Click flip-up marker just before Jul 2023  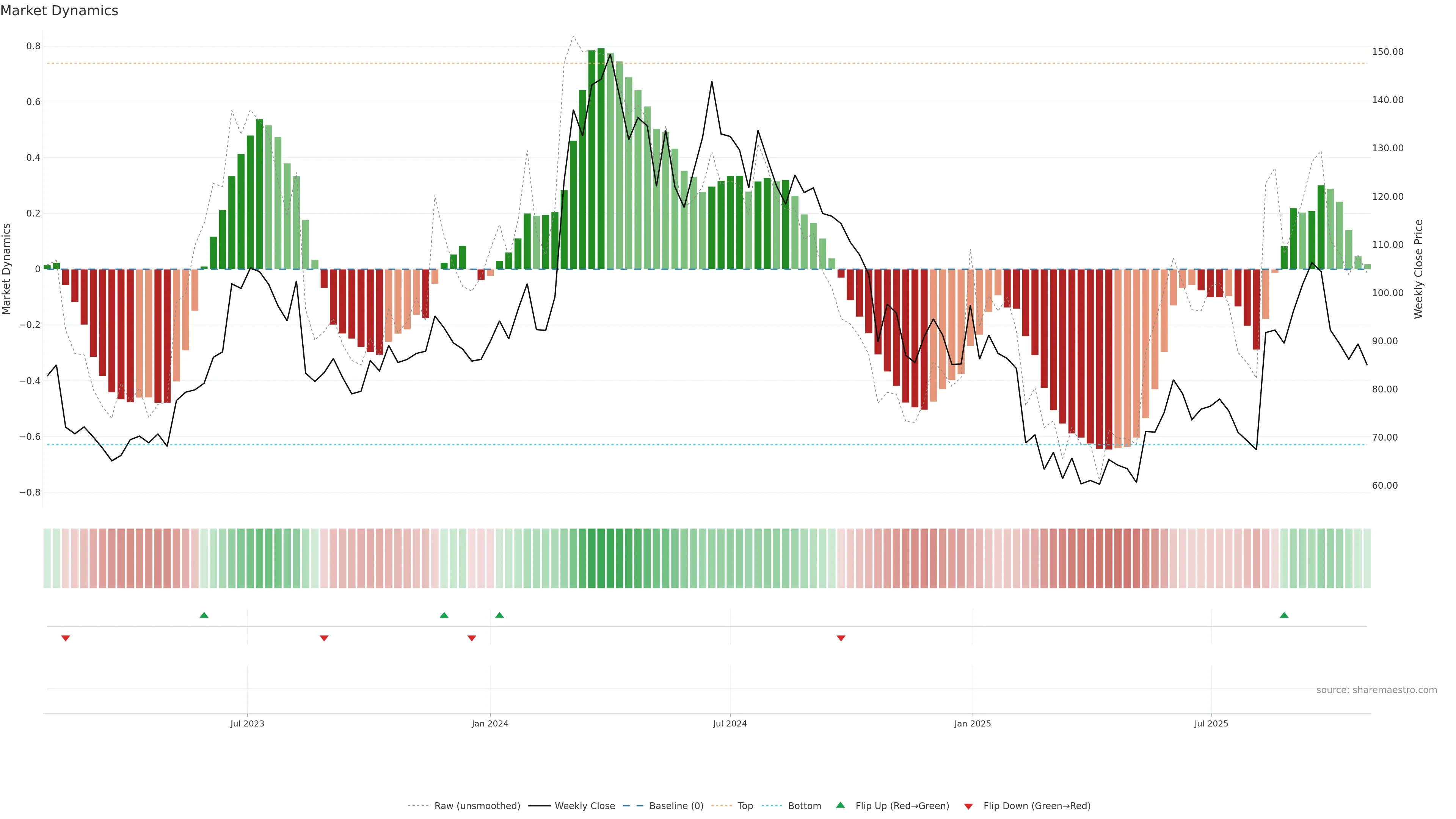coord(204,615)
